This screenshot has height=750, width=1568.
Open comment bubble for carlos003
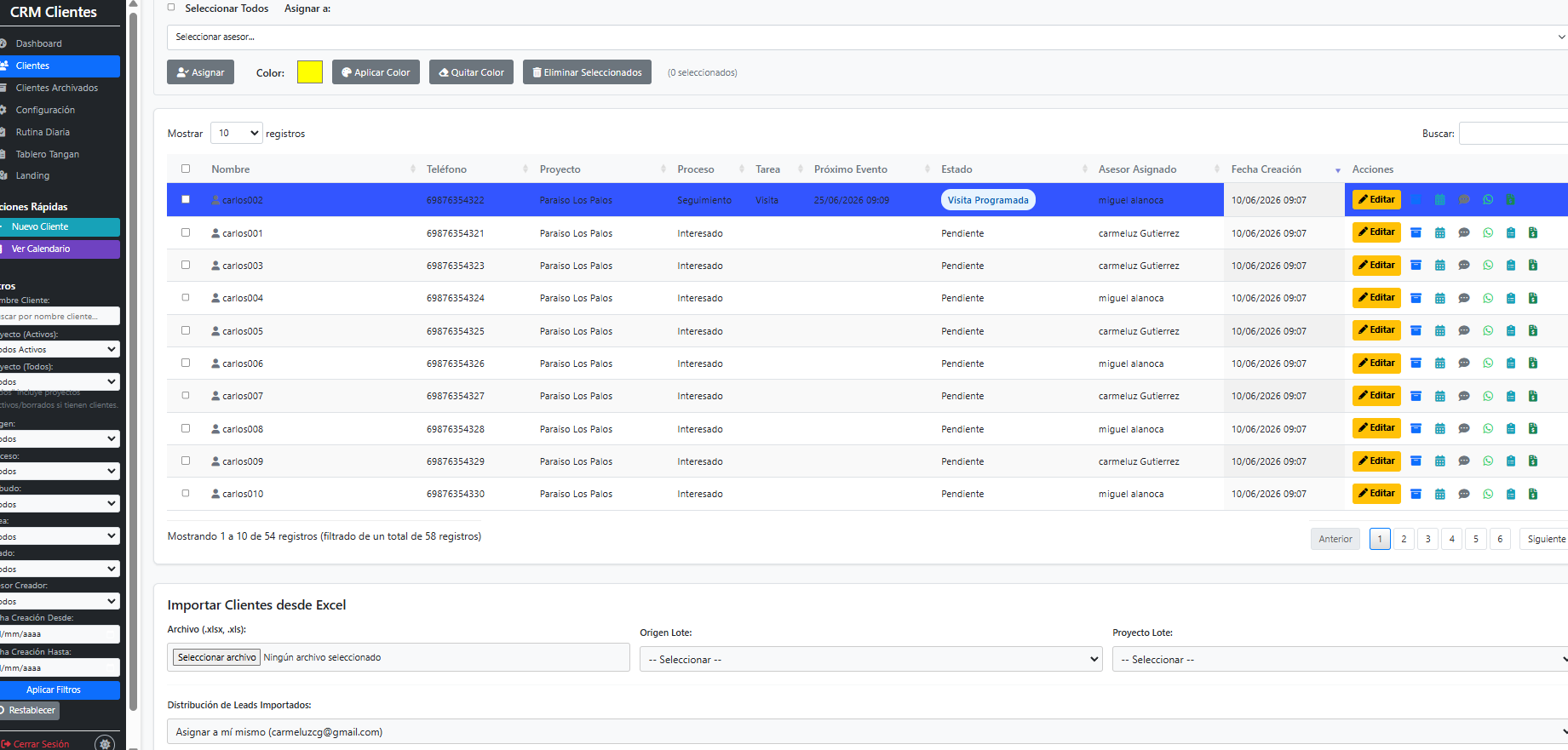click(x=1464, y=265)
